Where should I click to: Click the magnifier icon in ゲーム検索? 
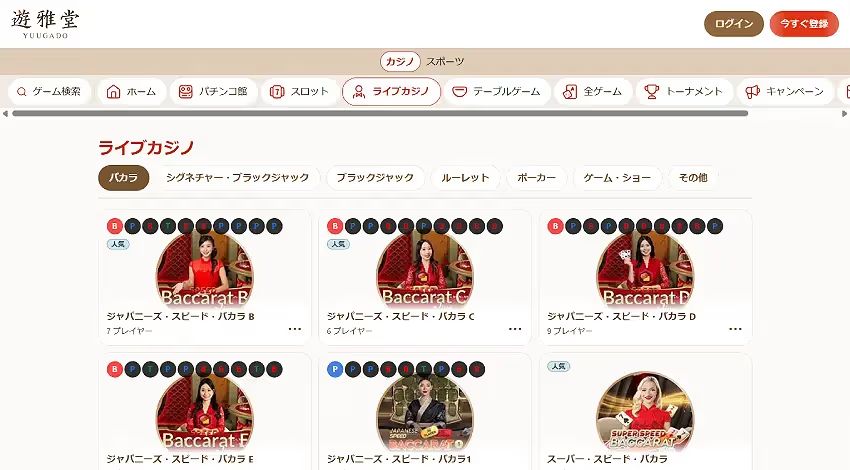tap(22, 92)
